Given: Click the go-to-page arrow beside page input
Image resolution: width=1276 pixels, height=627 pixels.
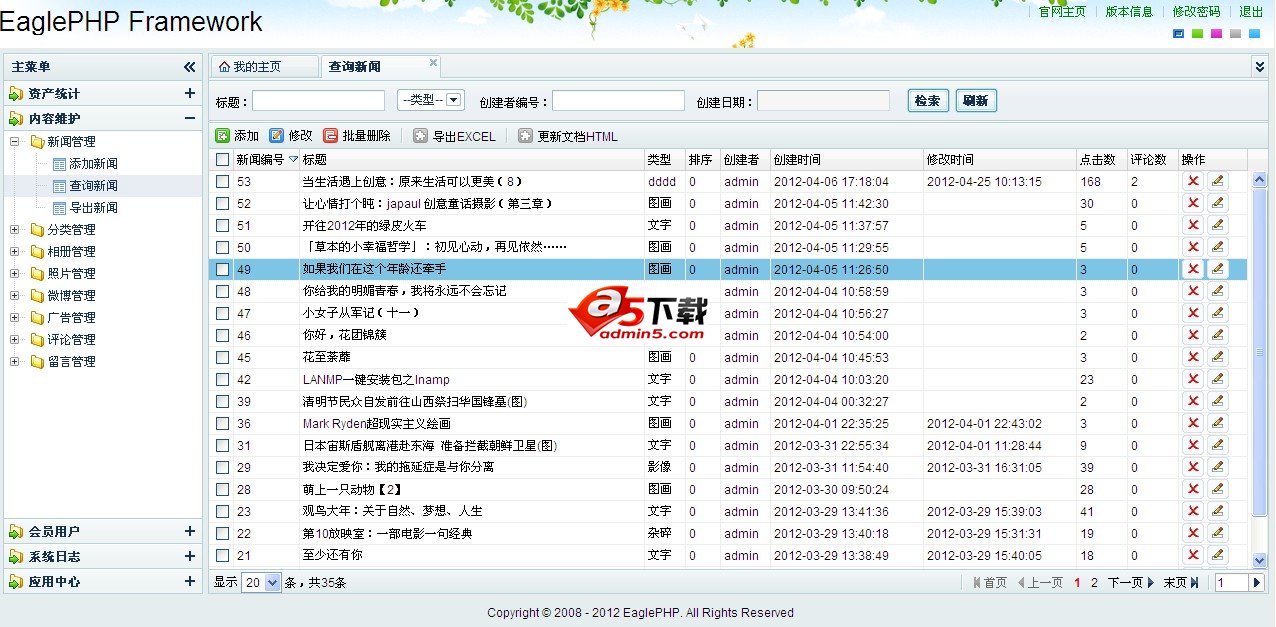Looking at the screenshot, I should pos(1258,582).
